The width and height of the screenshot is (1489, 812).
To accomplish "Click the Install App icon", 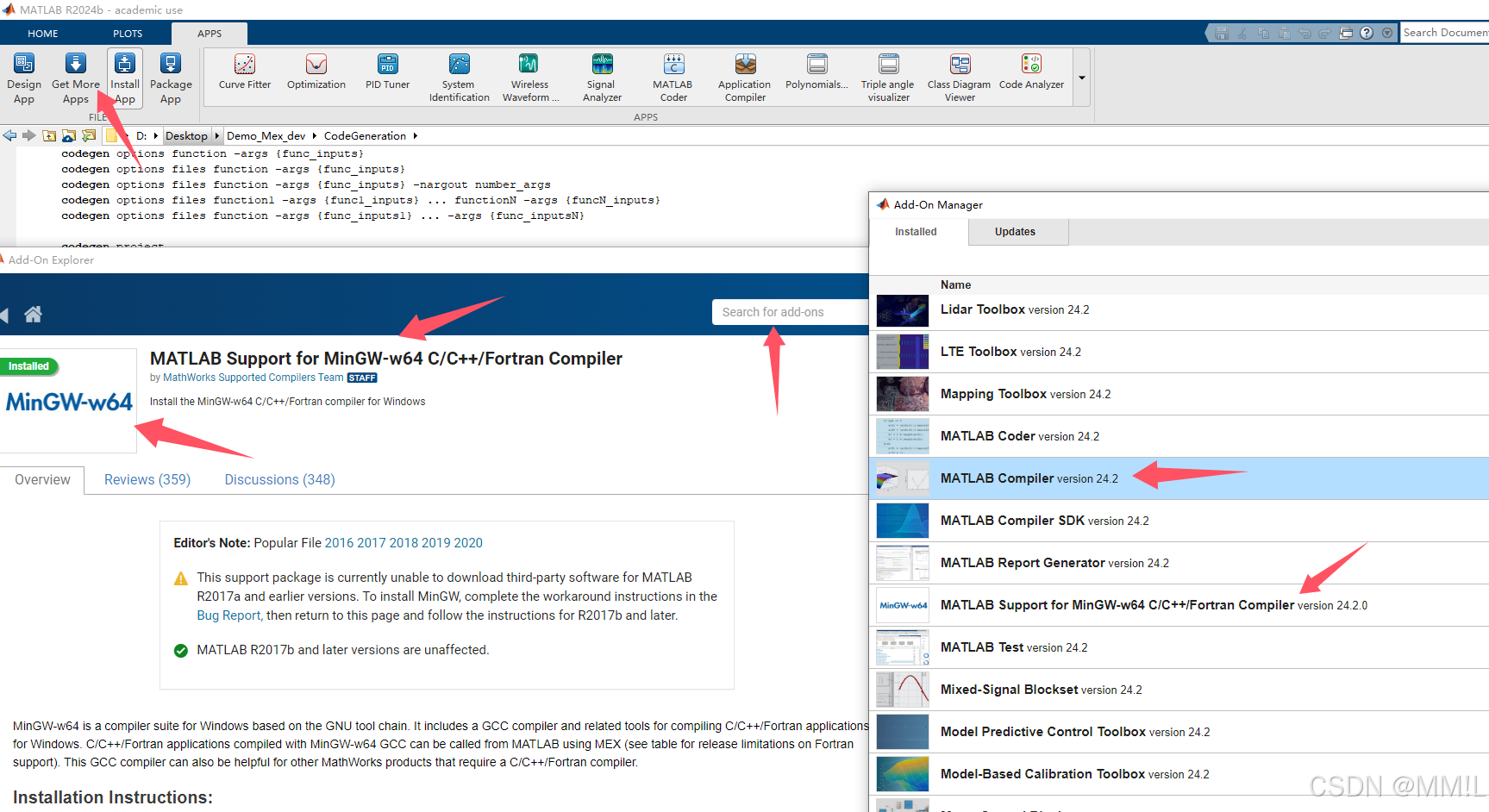I will (x=125, y=64).
